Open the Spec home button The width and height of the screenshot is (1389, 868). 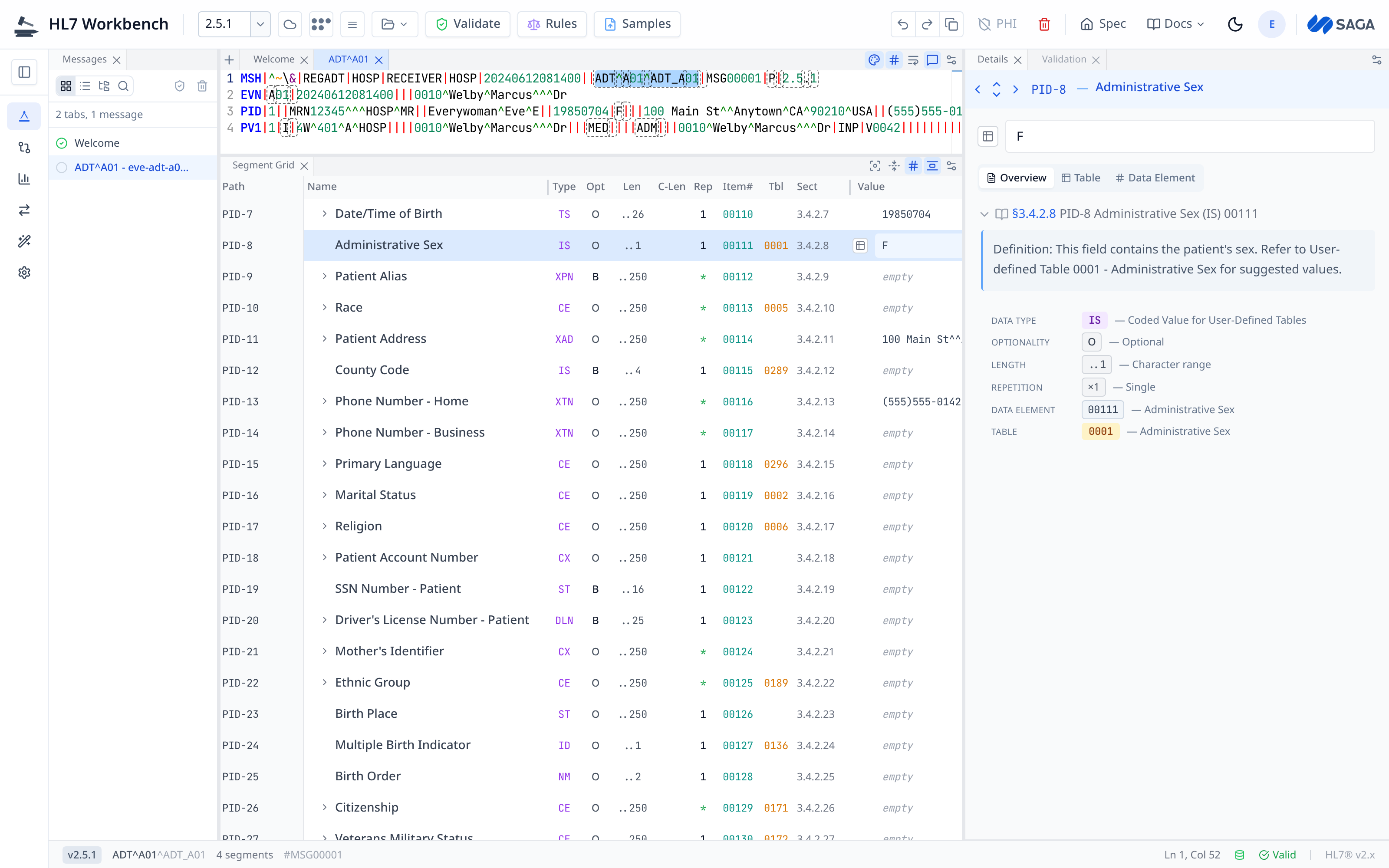pyautogui.click(x=1103, y=24)
